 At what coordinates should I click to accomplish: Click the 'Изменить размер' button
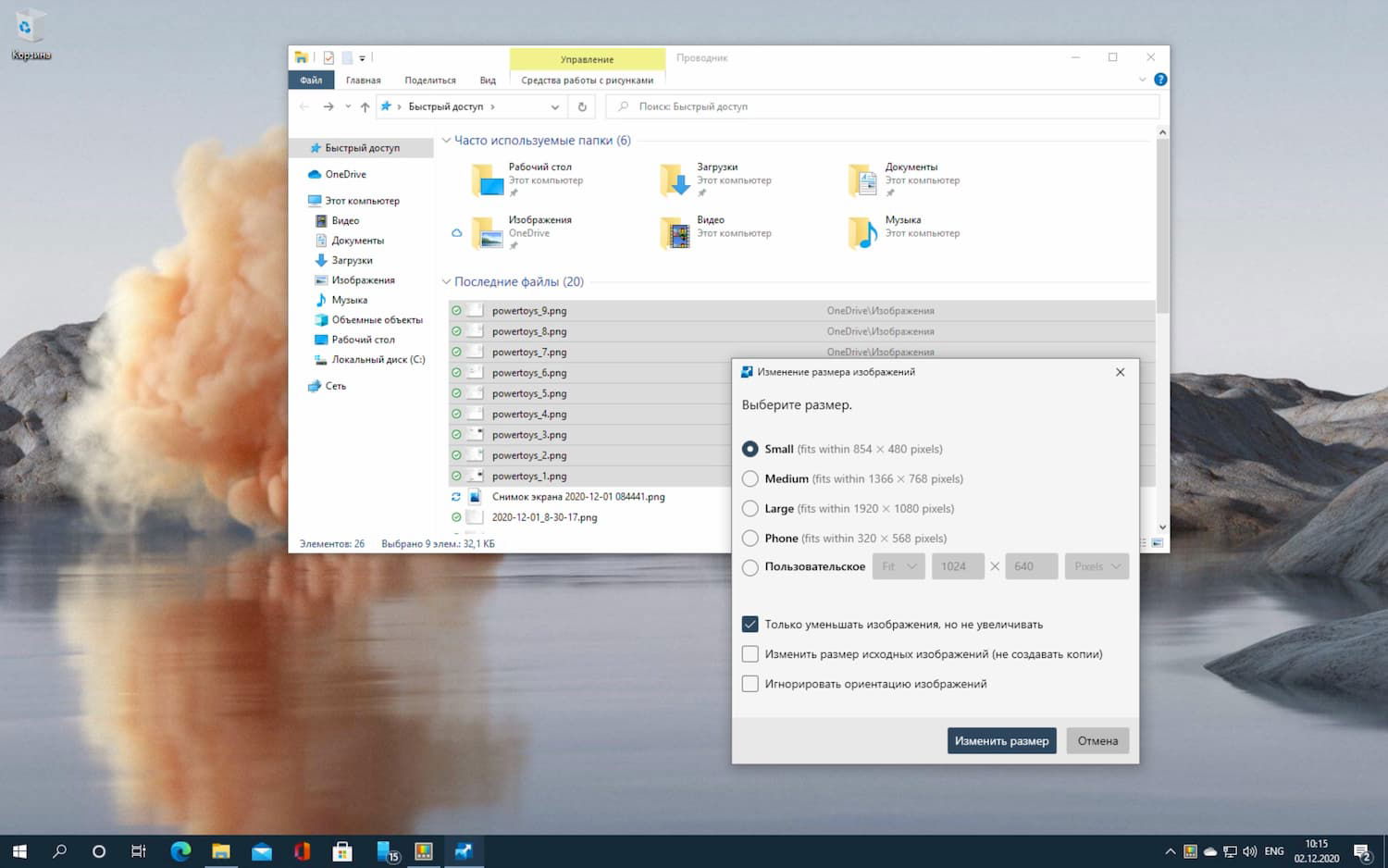(x=1002, y=740)
